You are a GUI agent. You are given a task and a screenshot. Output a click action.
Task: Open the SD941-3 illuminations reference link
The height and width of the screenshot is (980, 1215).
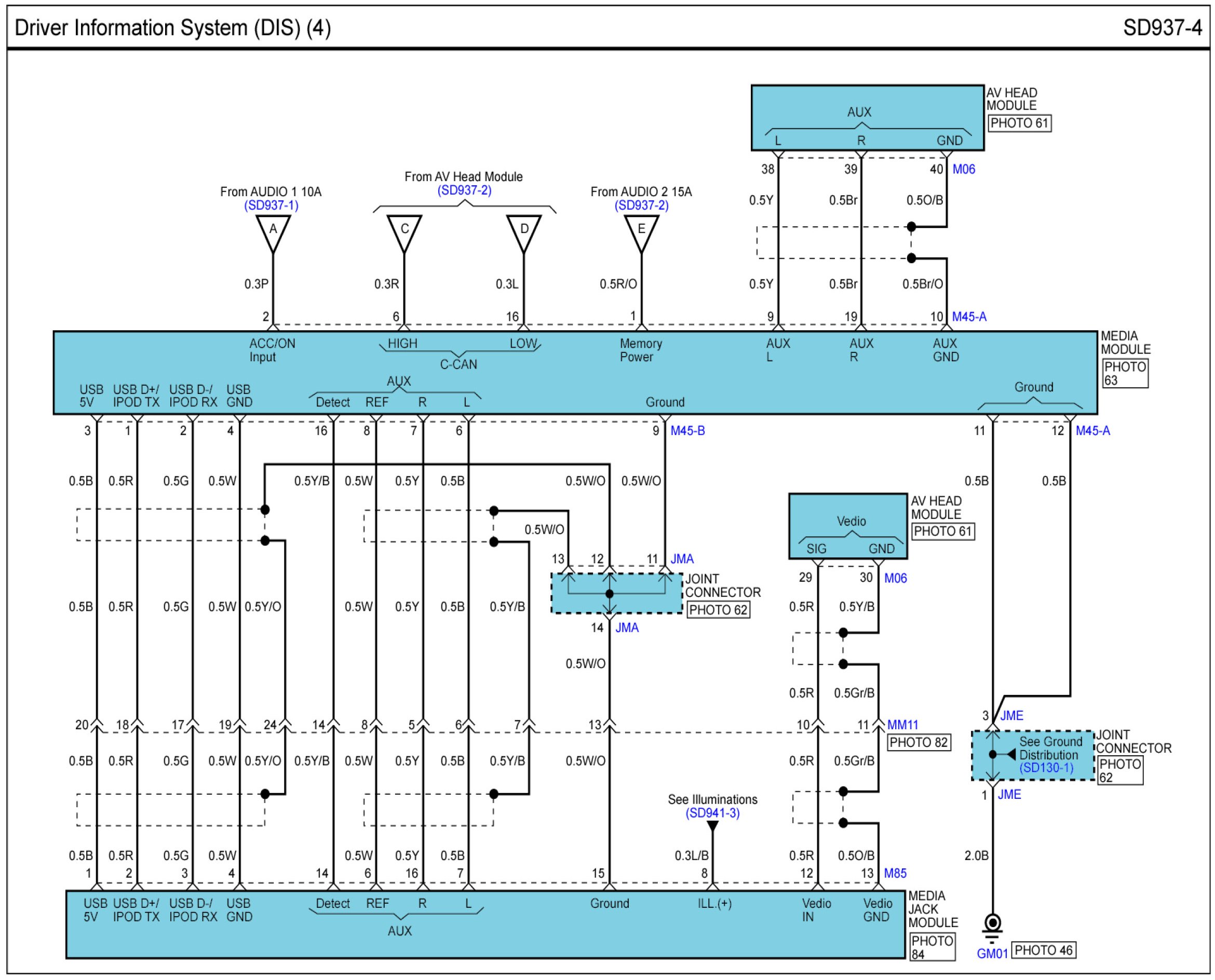pos(712,813)
